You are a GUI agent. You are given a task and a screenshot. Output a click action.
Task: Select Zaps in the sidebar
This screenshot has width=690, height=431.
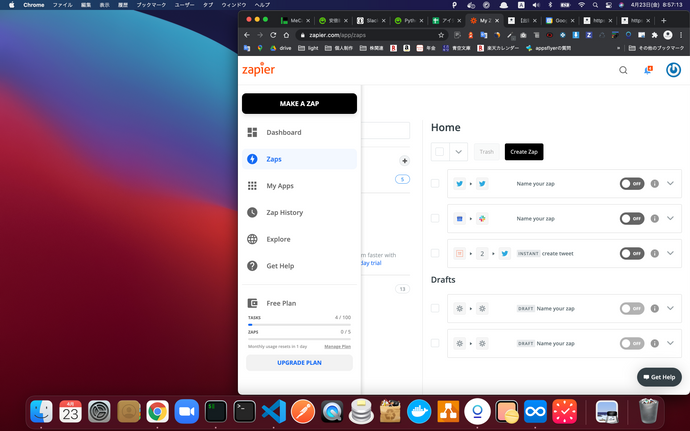click(299, 159)
